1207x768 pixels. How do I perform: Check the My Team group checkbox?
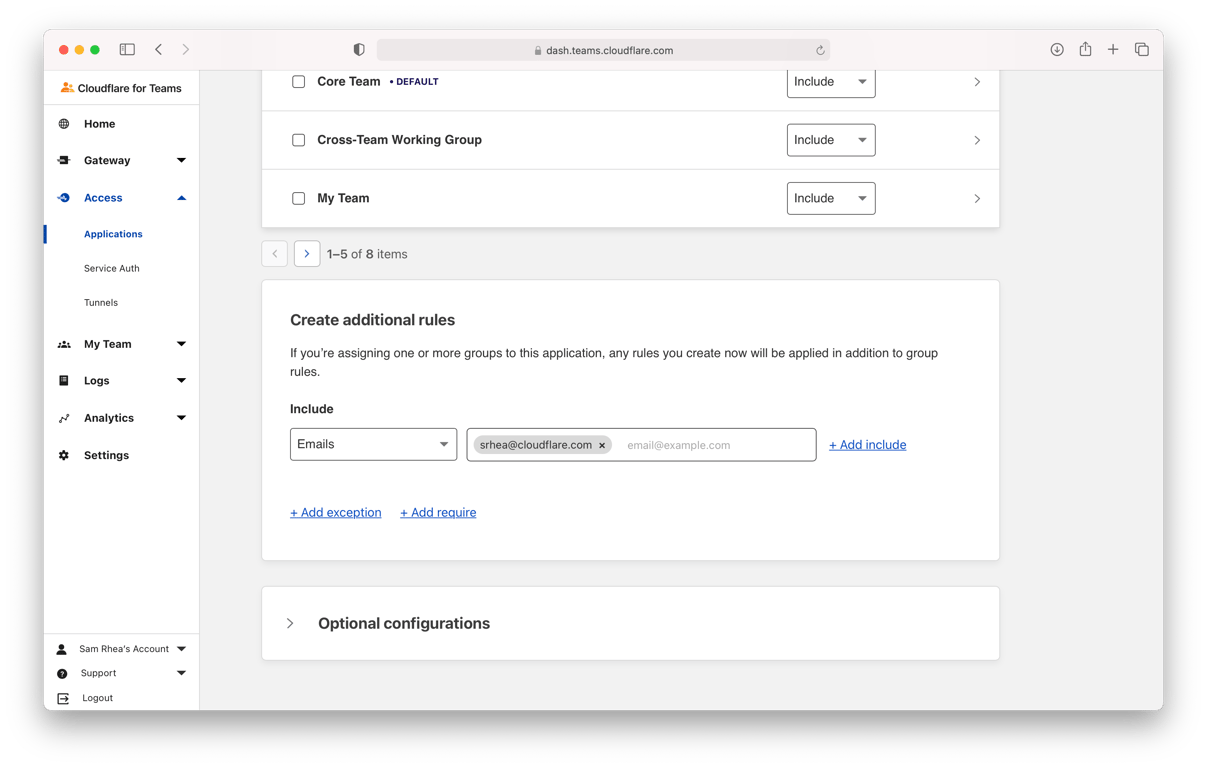coord(298,198)
